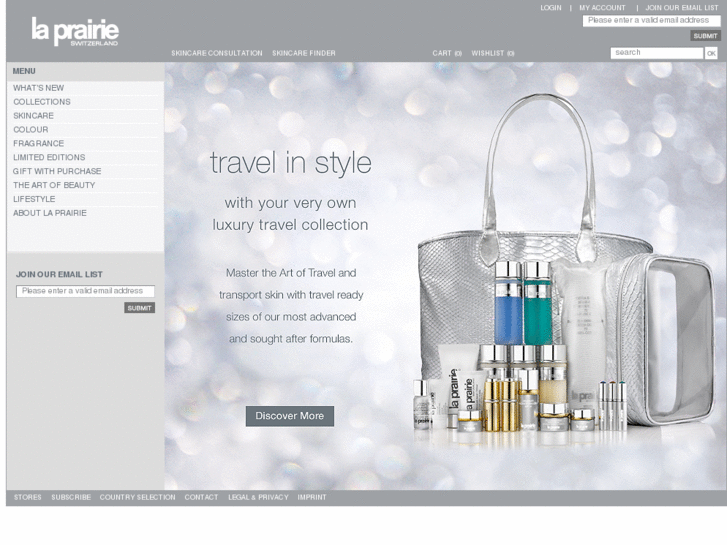Screen dimensions: 727x545
Task: Open THE ART OF BEAUTY
Action: (54, 186)
